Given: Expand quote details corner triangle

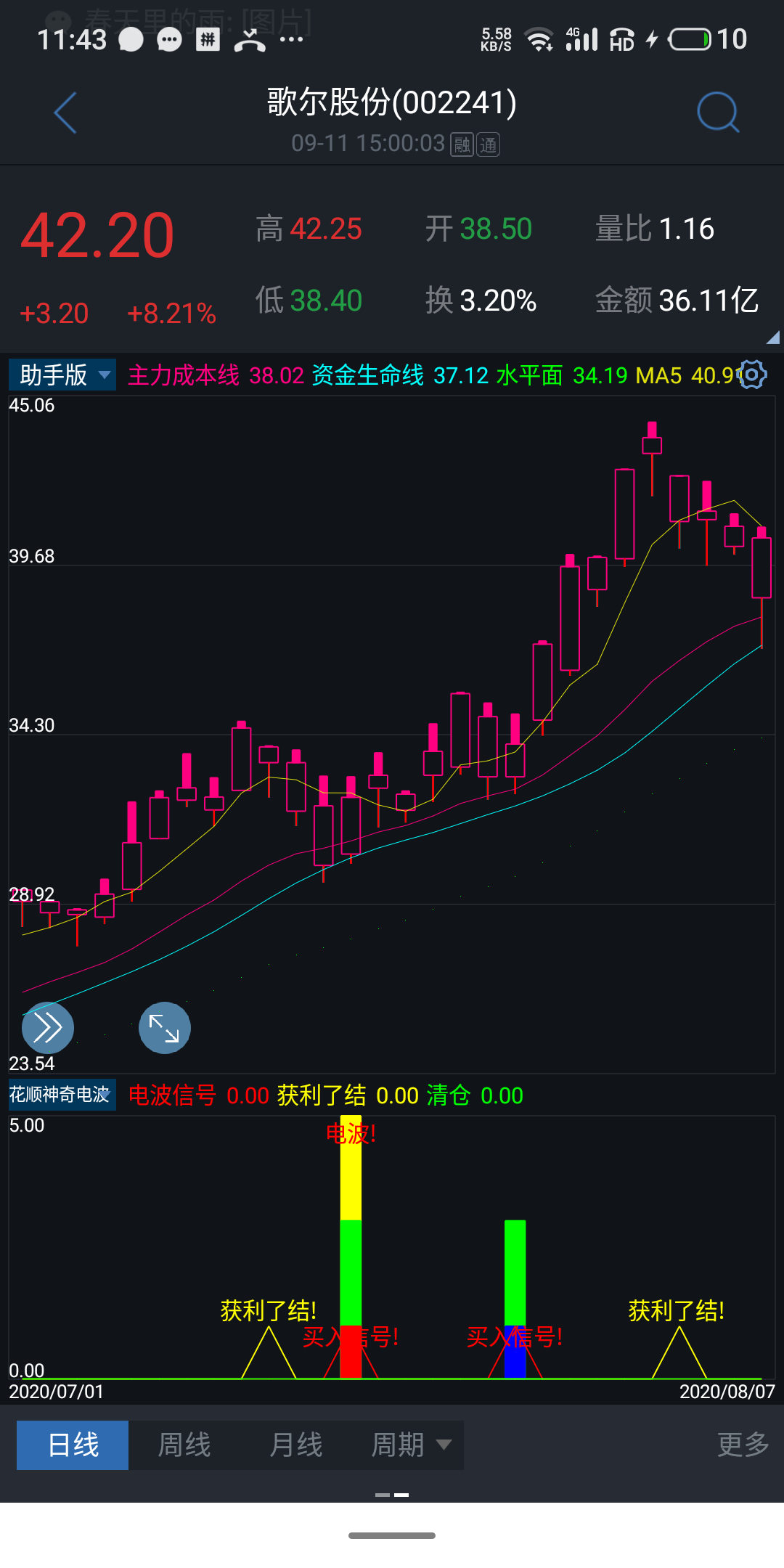Looking at the screenshot, I should click(772, 337).
